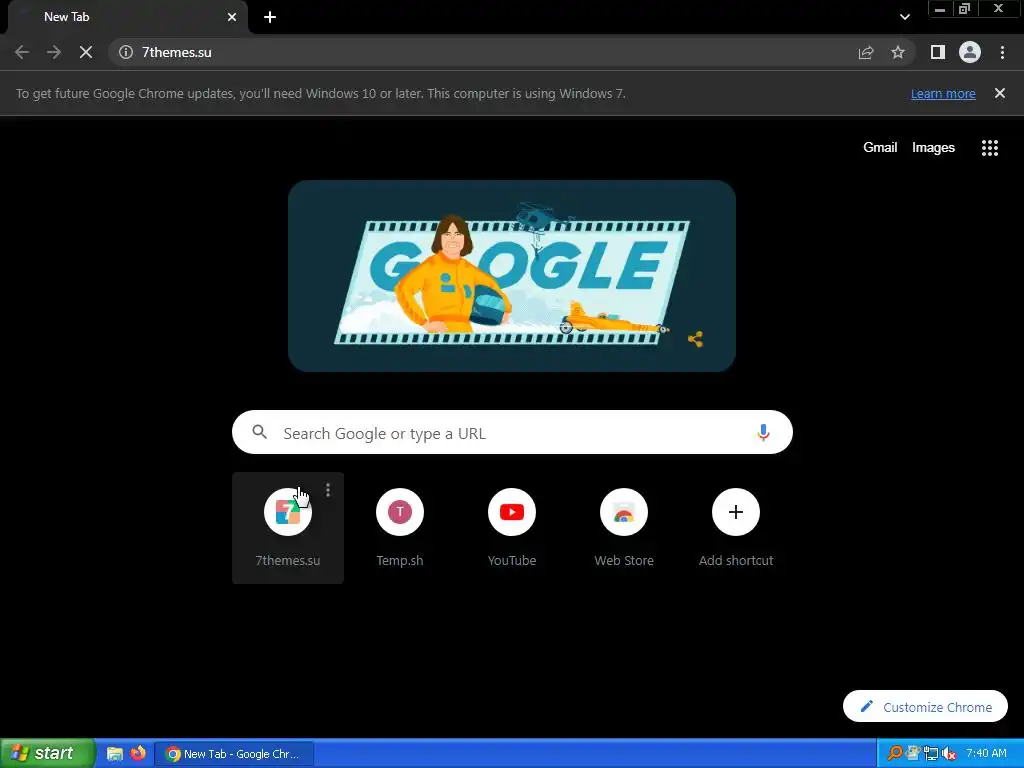Click the Search Google or type a URL box
This screenshot has height=768, width=1024.
click(512, 432)
